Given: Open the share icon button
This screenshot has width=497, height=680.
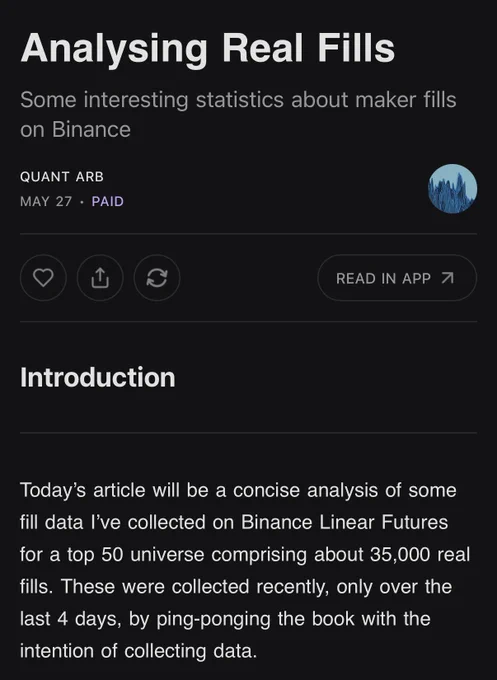Looking at the screenshot, I should coord(100,278).
